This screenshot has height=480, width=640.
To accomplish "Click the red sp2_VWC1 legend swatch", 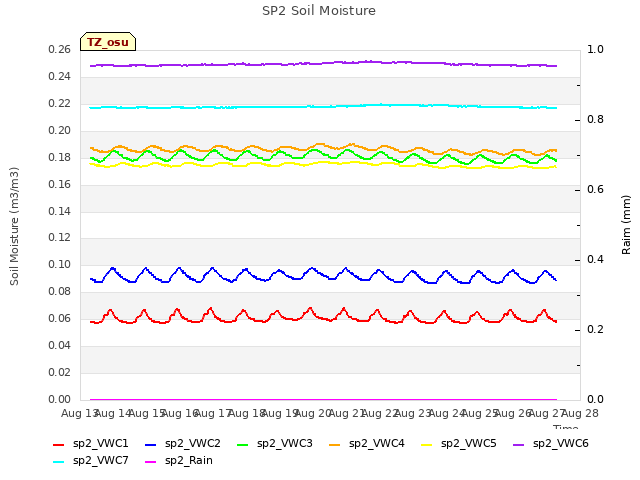I will pyautogui.click(x=59, y=445).
